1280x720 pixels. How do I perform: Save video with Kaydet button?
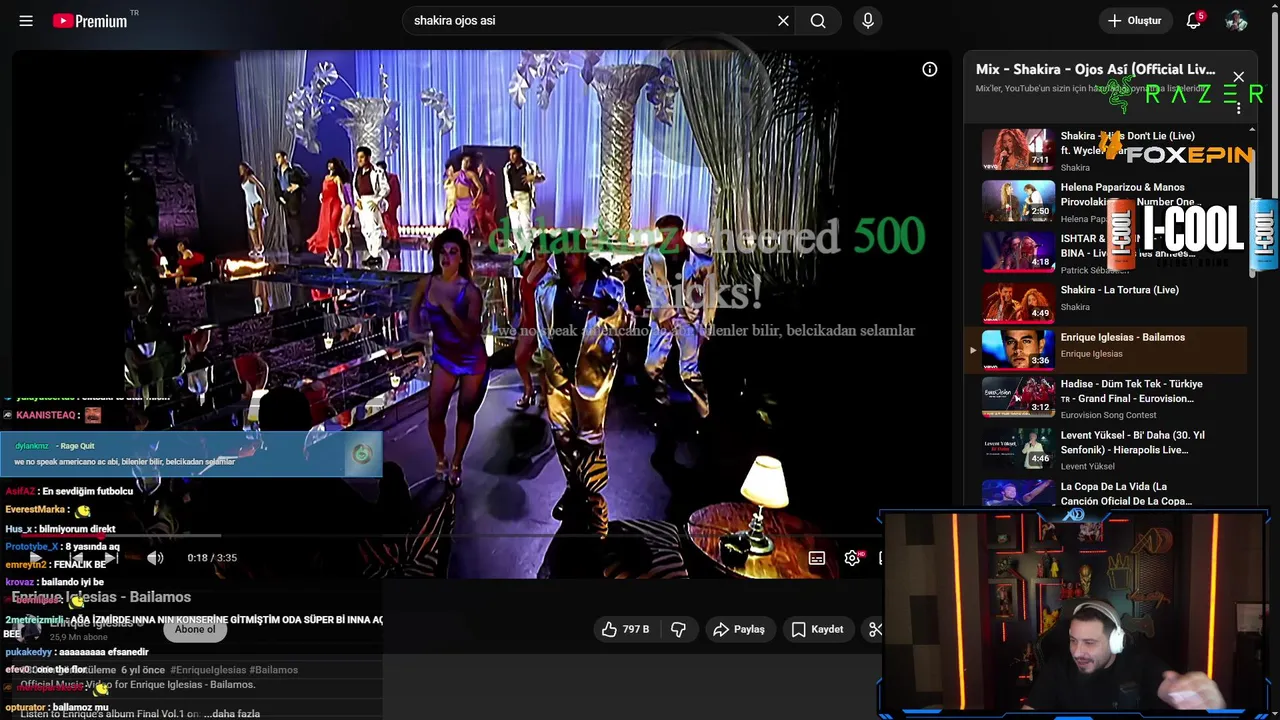(818, 629)
